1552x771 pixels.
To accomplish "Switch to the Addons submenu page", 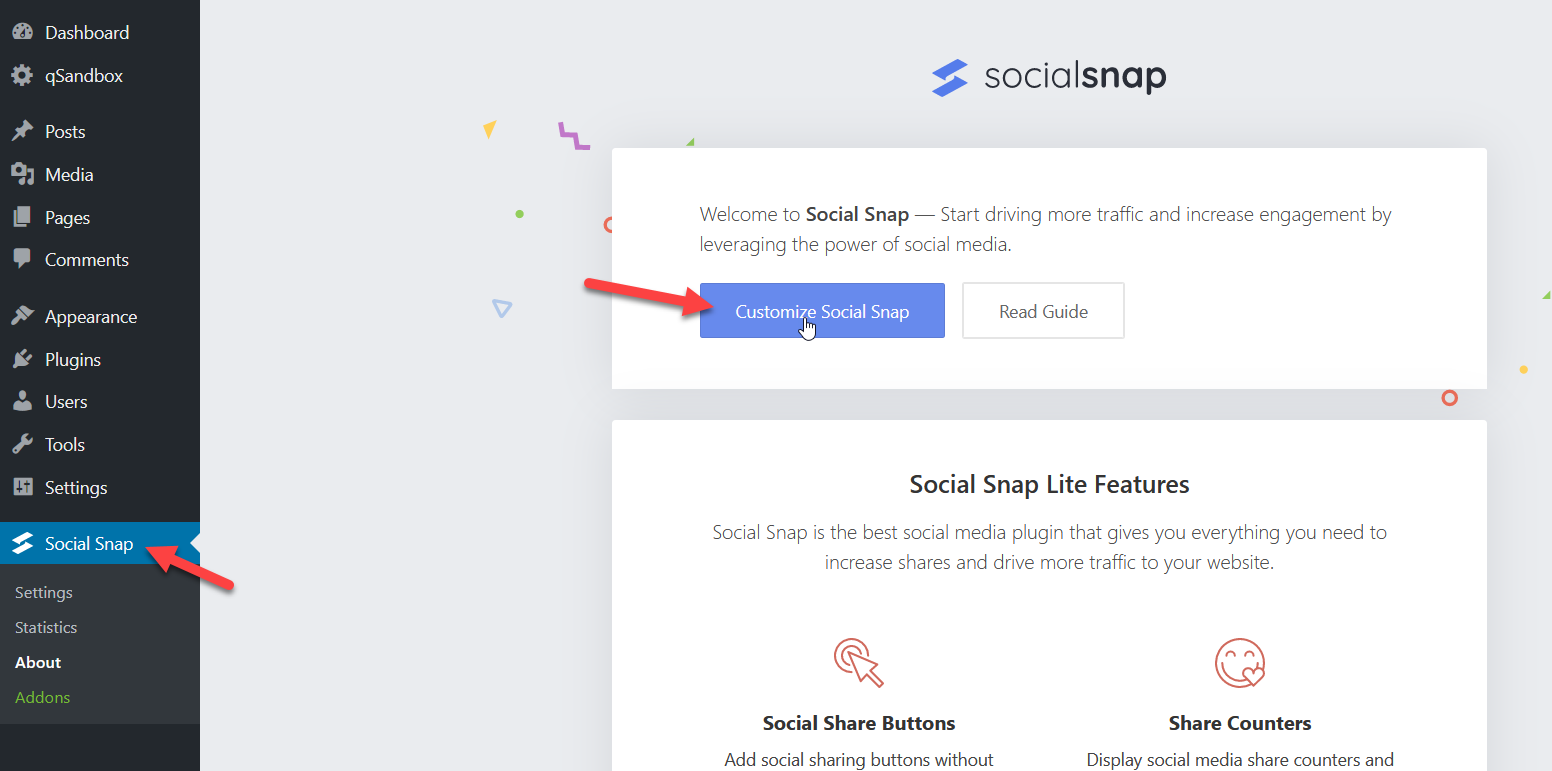I will click(x=42, y=697).
